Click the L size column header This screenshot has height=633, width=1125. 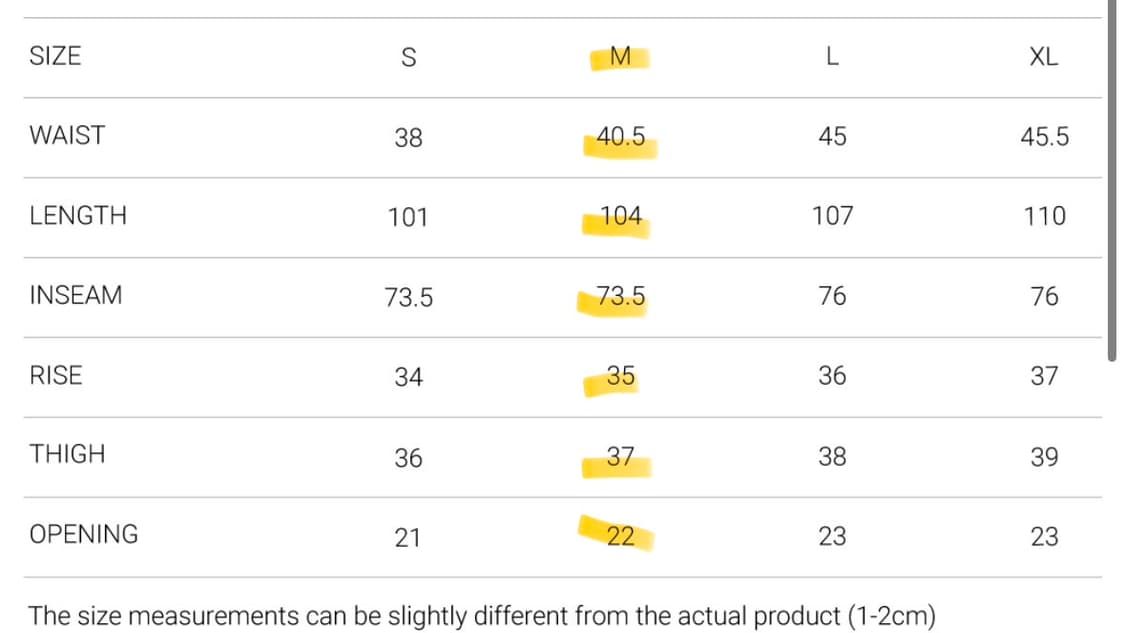coord(832,57)
